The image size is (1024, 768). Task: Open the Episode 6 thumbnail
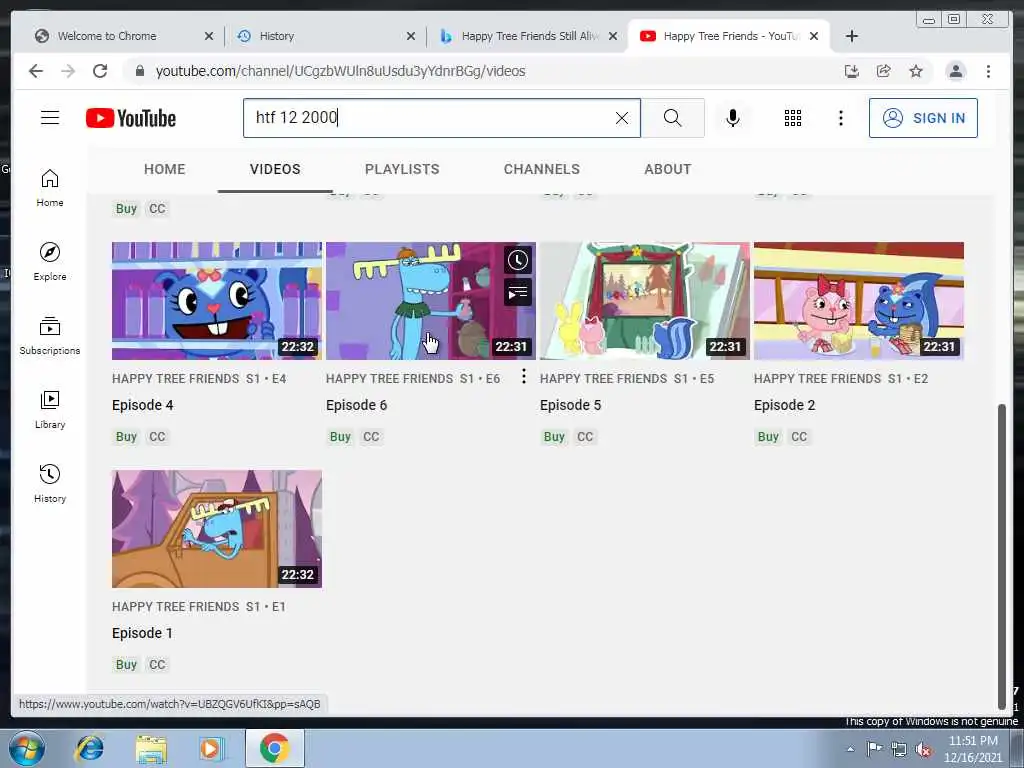430,301
